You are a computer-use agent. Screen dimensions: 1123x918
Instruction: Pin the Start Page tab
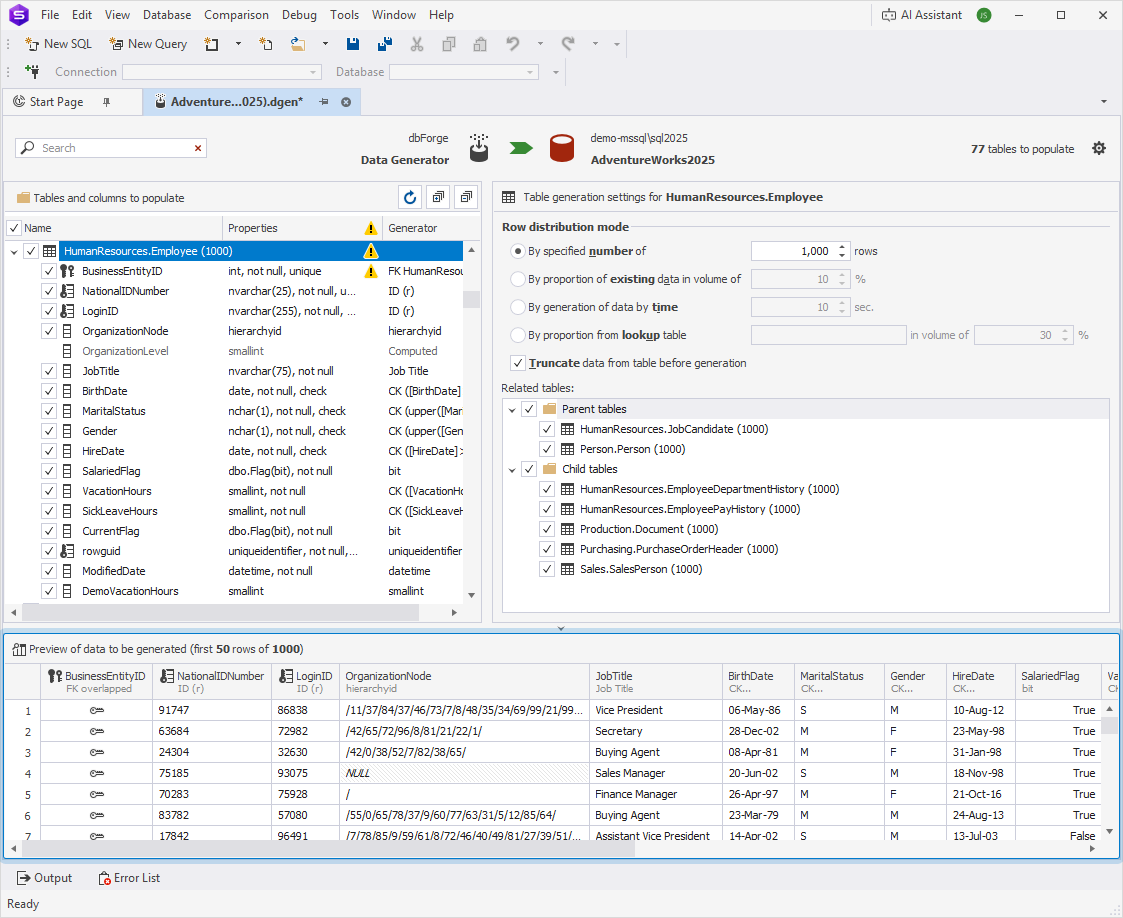pos(107,102)
